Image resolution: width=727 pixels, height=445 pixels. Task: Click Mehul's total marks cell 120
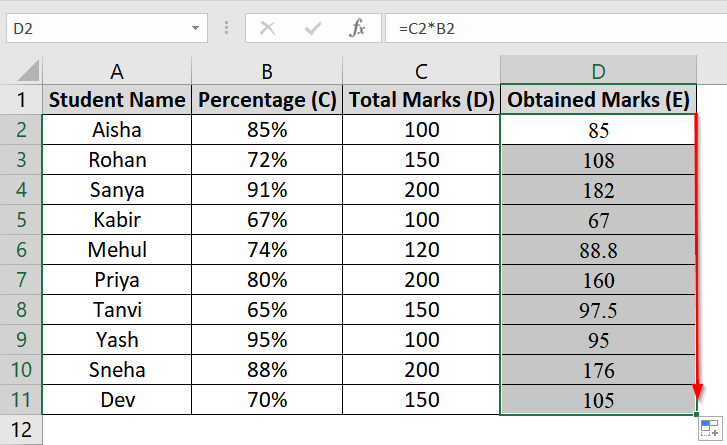[x=421, y=249]
